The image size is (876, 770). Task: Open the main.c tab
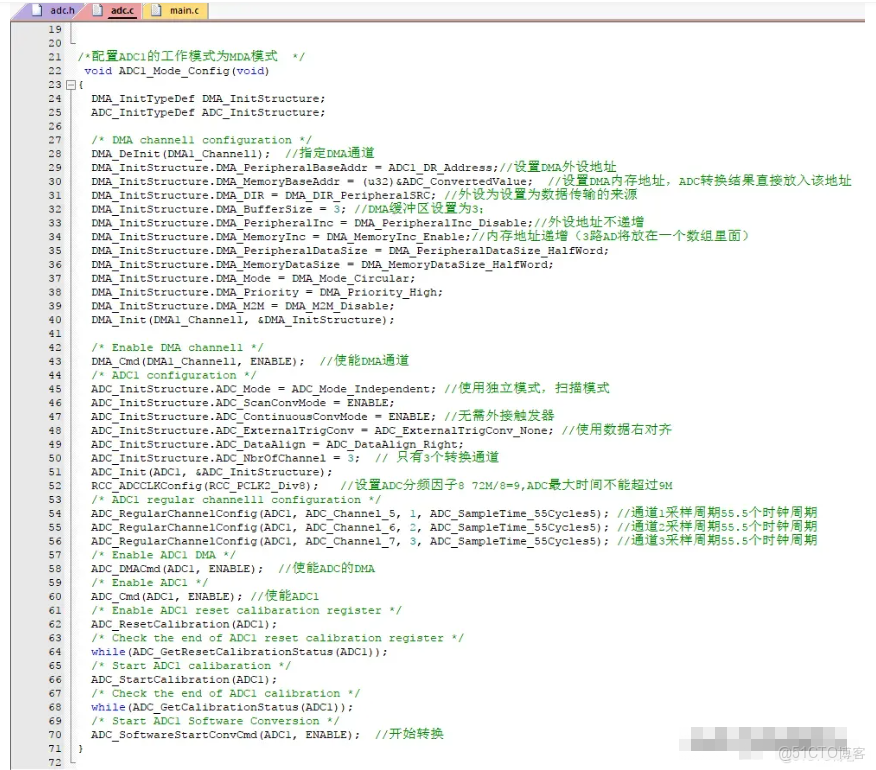click(x=175, y=11)
